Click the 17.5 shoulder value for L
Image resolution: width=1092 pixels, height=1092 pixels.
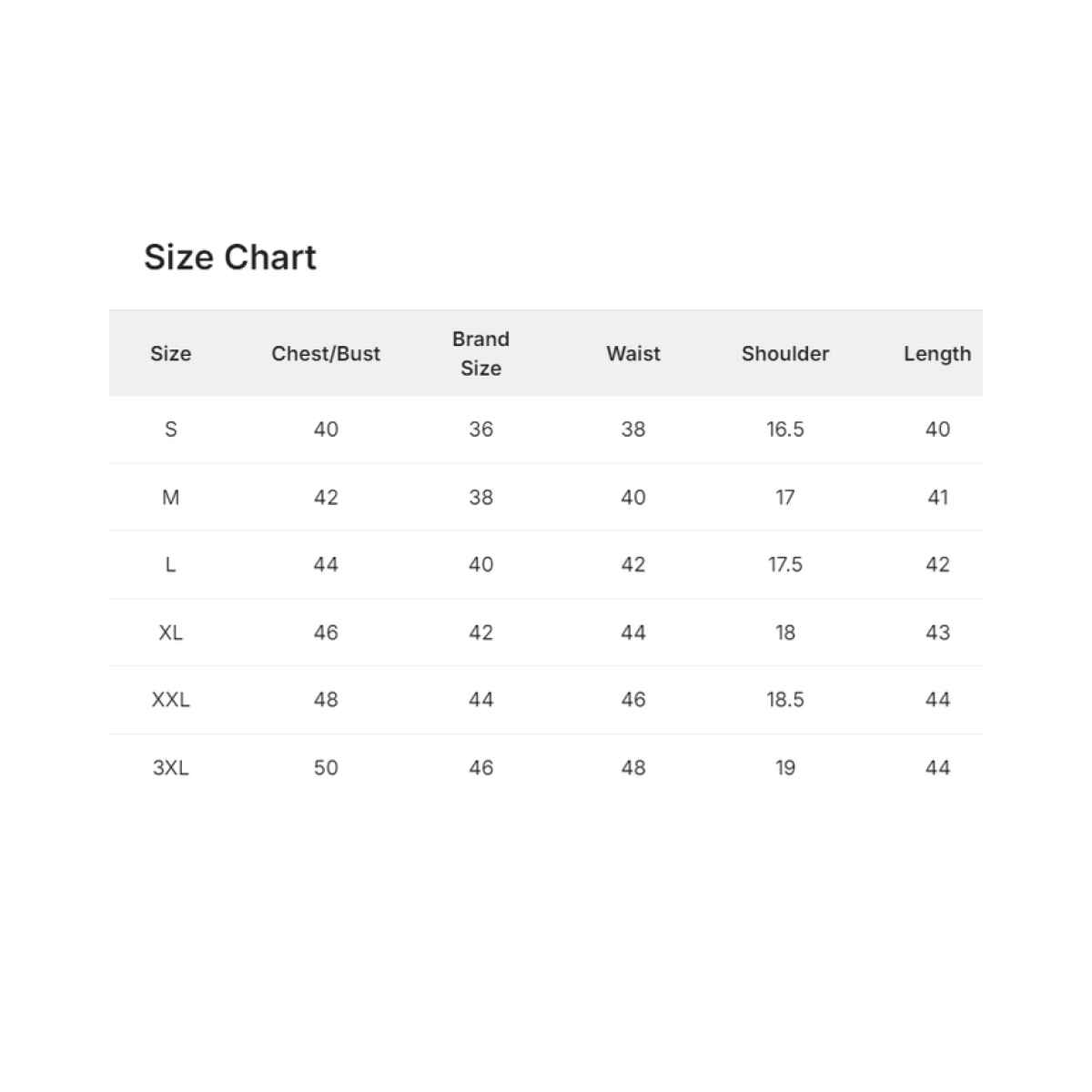(x=785, y=565)
